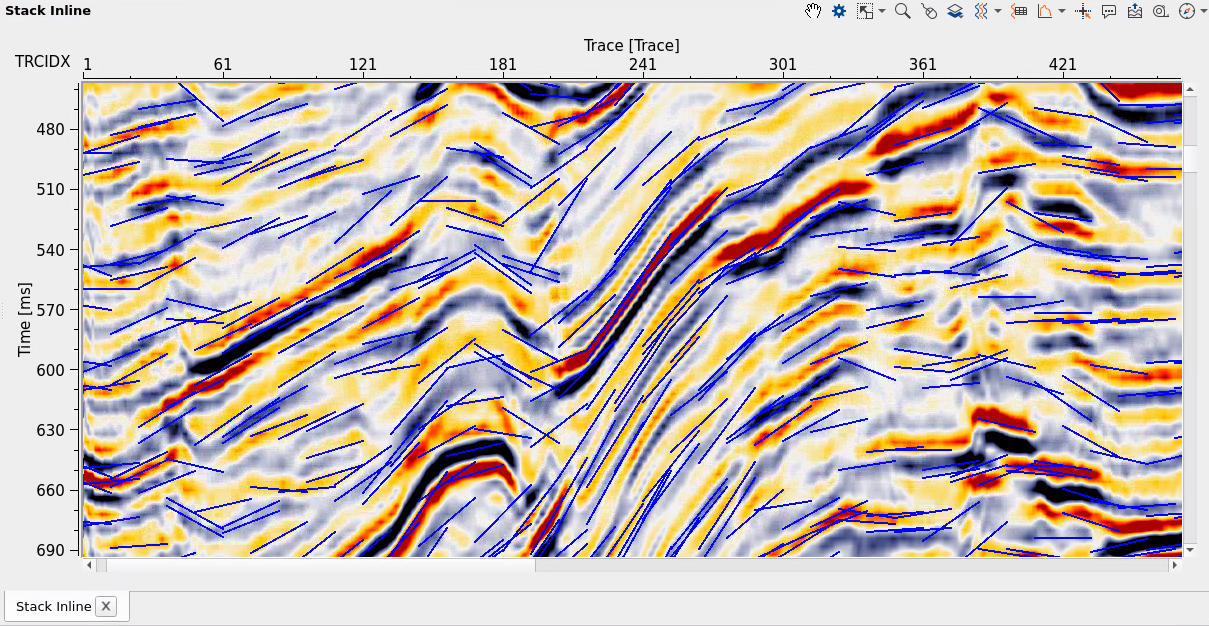This screenshot has height=626, width=1209.
Task: Show the spectrum graph icon
Action: pos(1045,11)
